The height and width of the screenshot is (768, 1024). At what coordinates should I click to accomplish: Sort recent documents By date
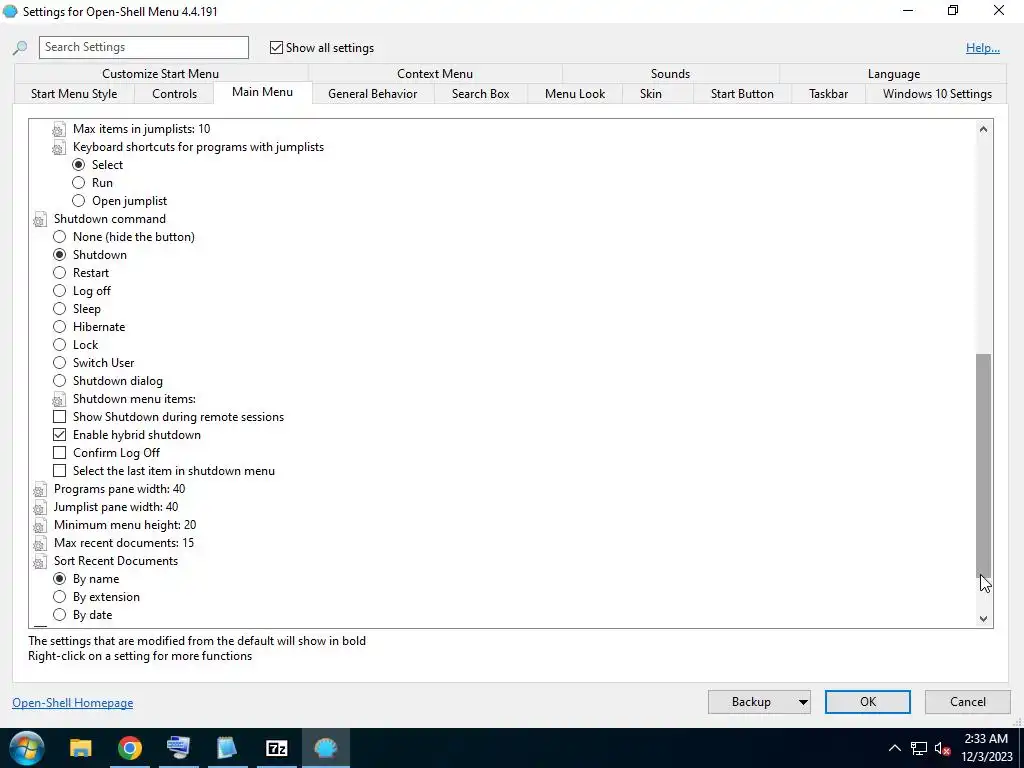click(59, 615)
